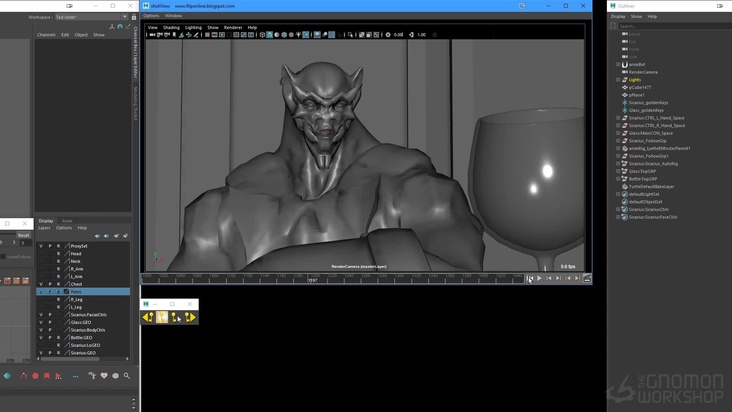This screenshot has height=412, width=732.
Task: Expand Glass:MainCON_Space in Outliner
Action: (618, 133)
